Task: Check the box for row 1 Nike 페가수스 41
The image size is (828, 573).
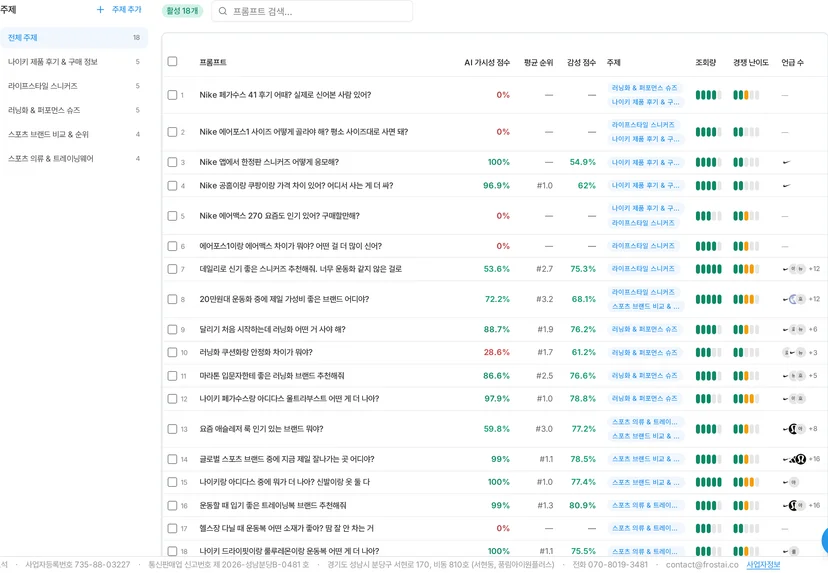Action: [x=172, y=95]
